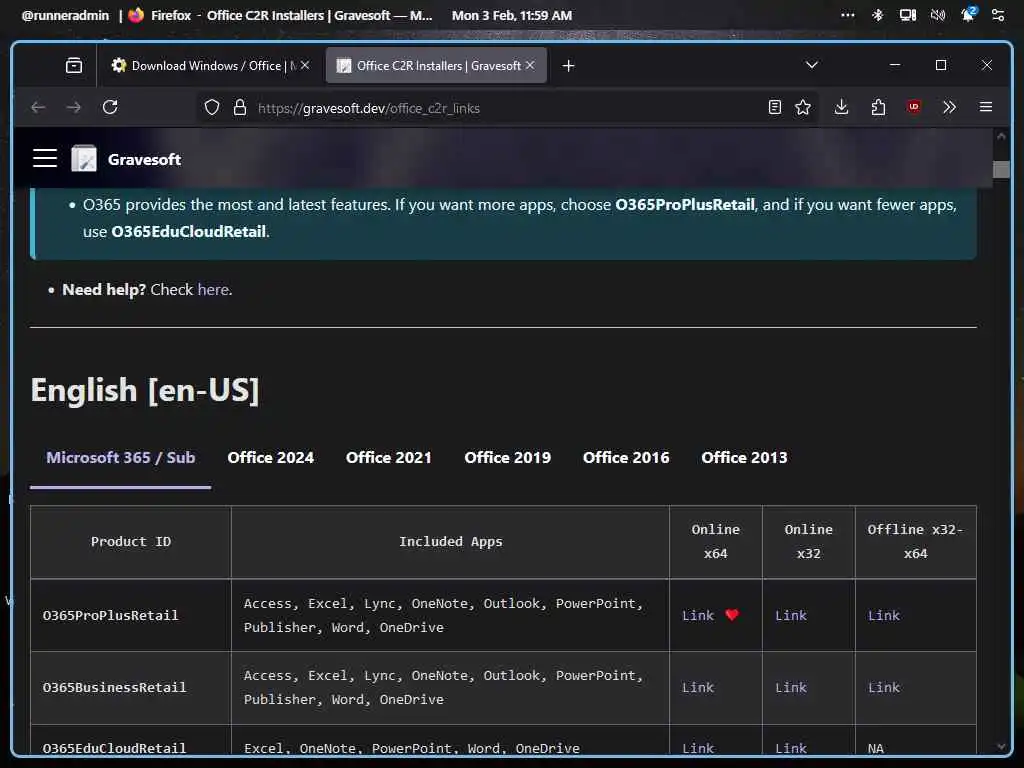
Task: Click the 'Online x64' column header
Action: (716, 541)
